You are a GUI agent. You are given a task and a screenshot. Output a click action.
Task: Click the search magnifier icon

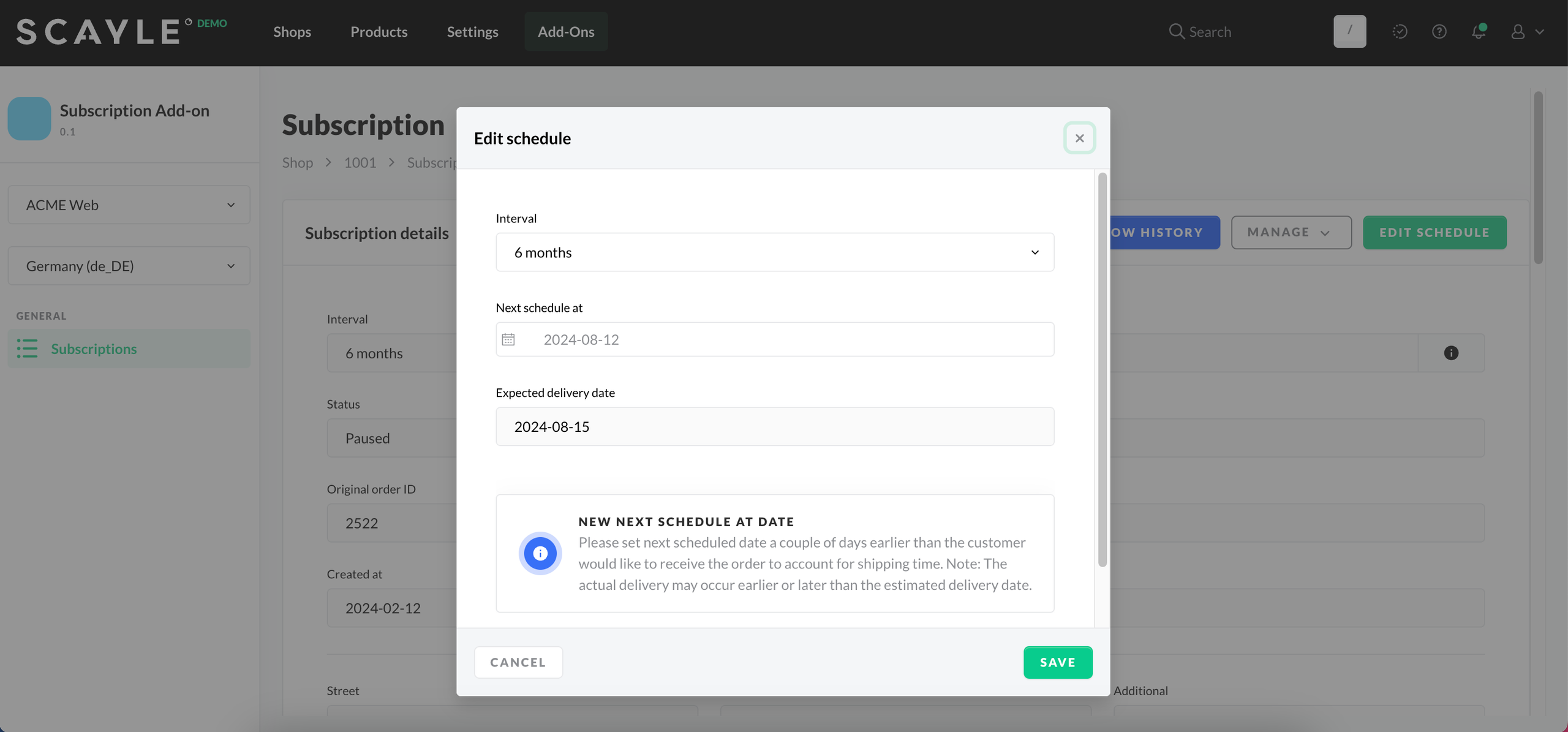tap(1175, 31)
